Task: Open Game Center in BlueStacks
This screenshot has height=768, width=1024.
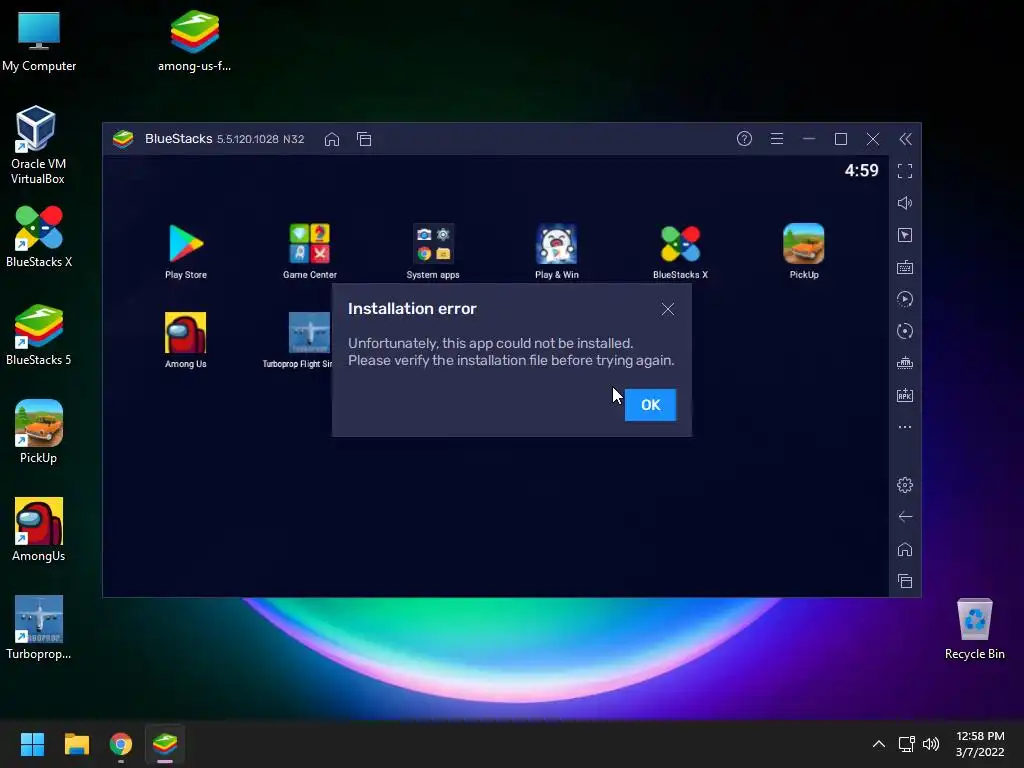Action: point(310,251)
